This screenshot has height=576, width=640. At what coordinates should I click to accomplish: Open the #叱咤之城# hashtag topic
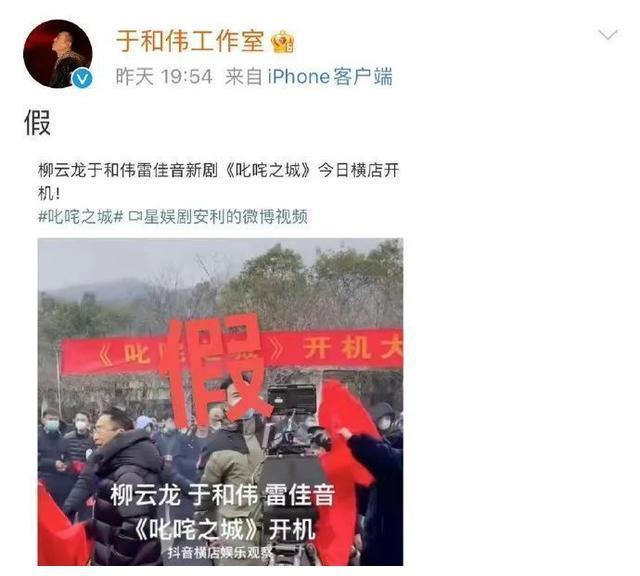[x=80, y=216]
